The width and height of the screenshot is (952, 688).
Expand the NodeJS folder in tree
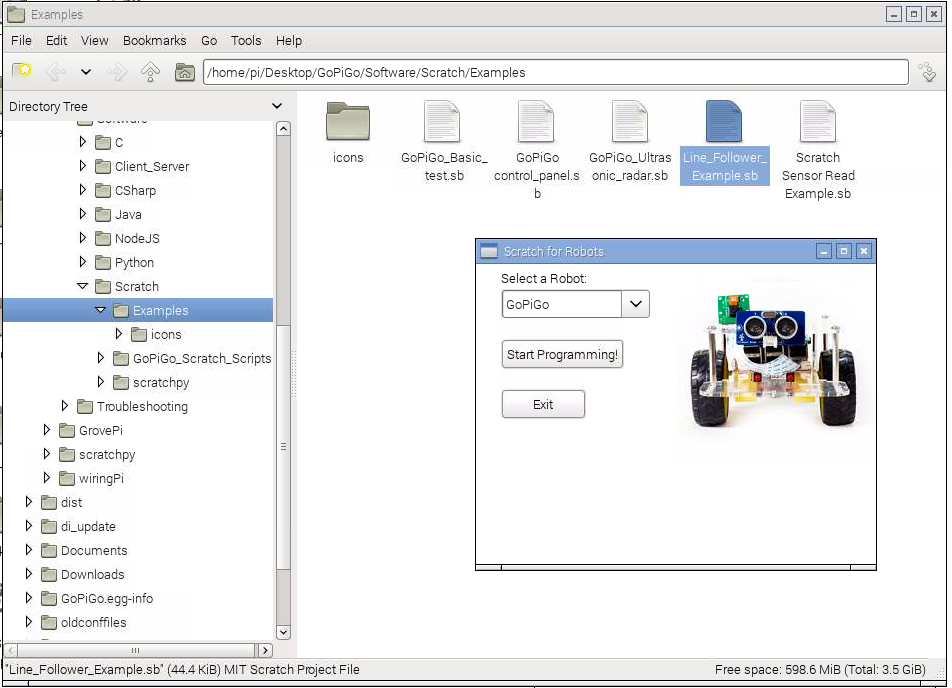coord(83,238)
